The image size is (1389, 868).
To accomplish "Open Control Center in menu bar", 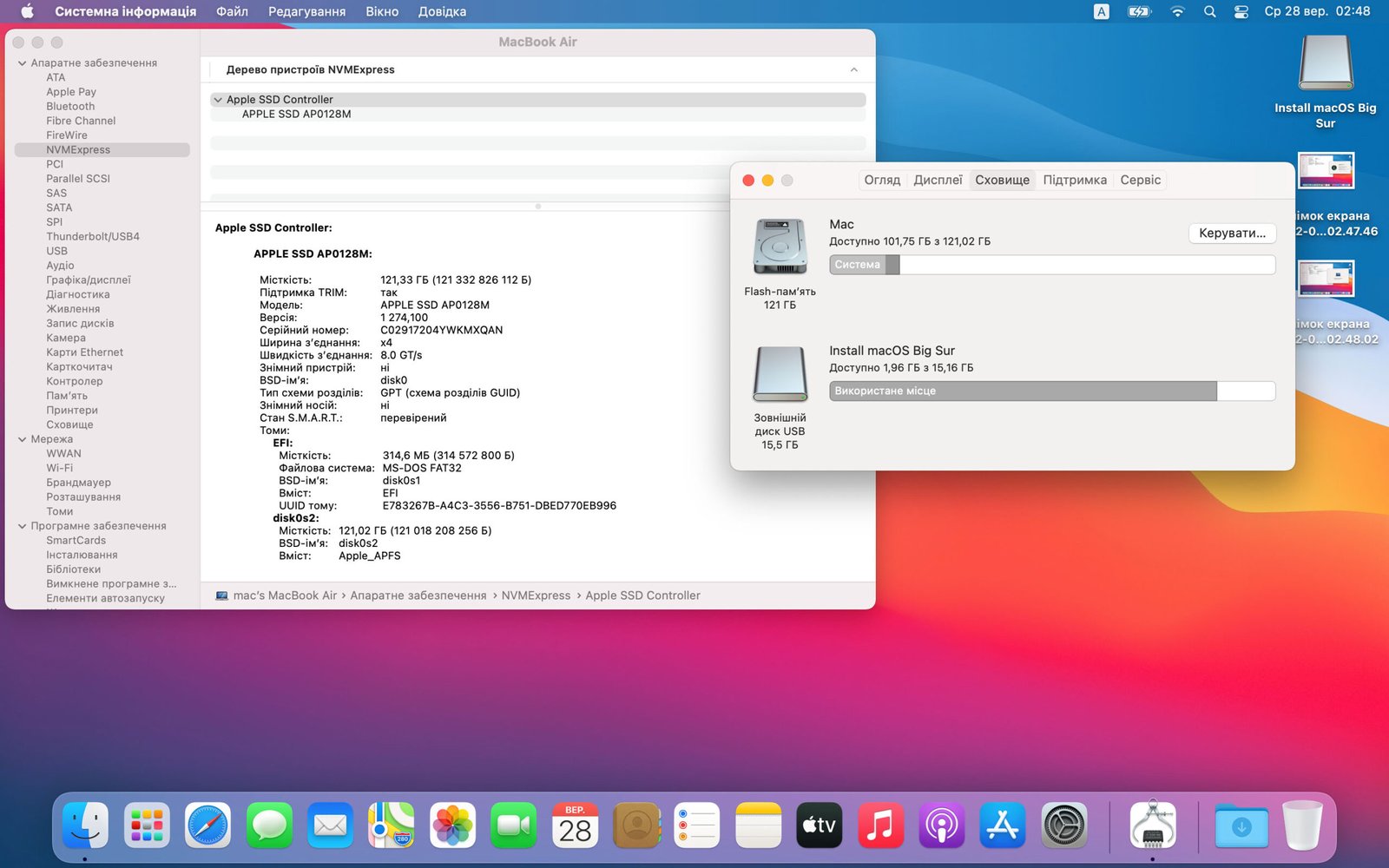I will tap(1241, 11).
